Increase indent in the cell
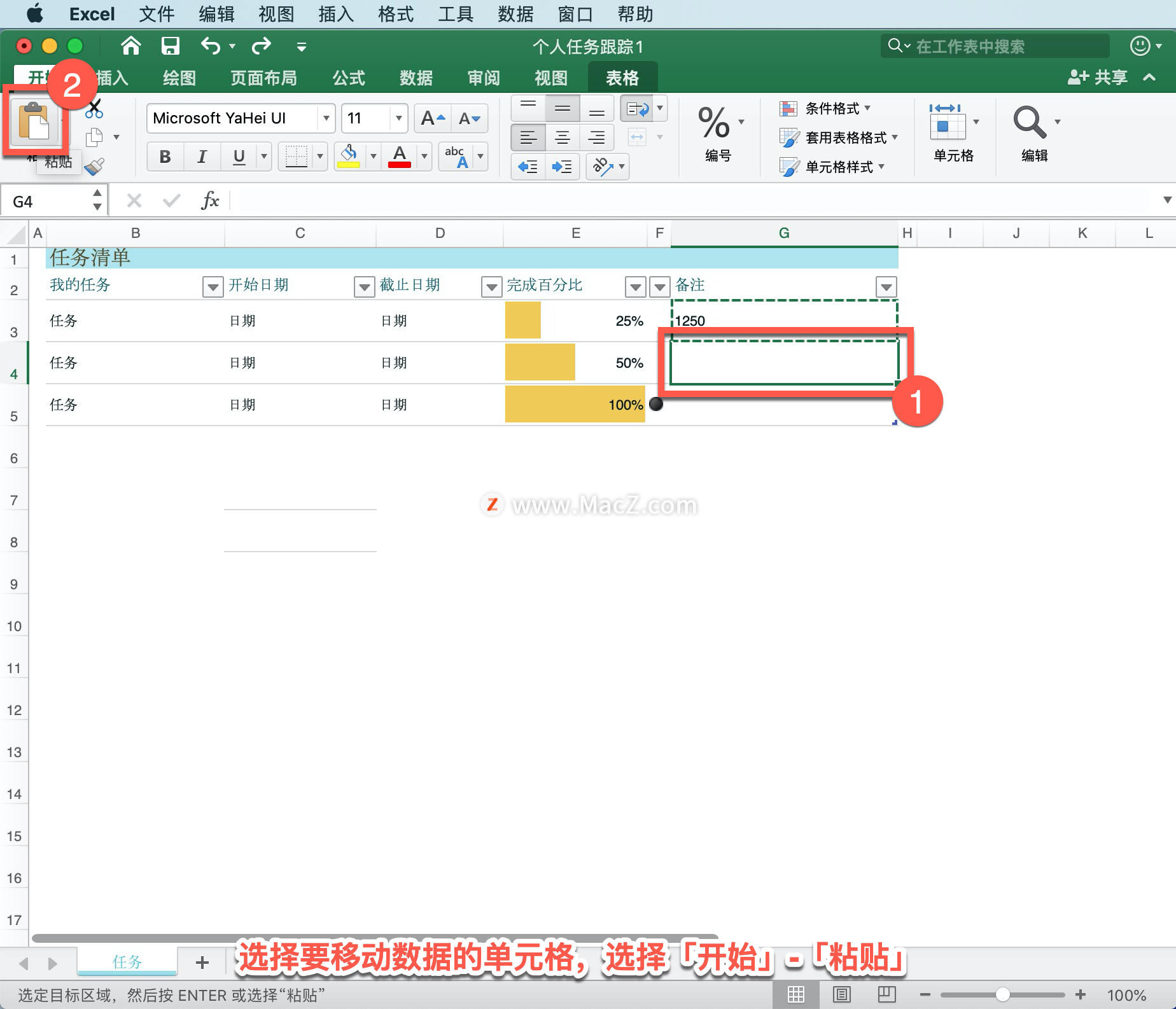 [562, 167]
